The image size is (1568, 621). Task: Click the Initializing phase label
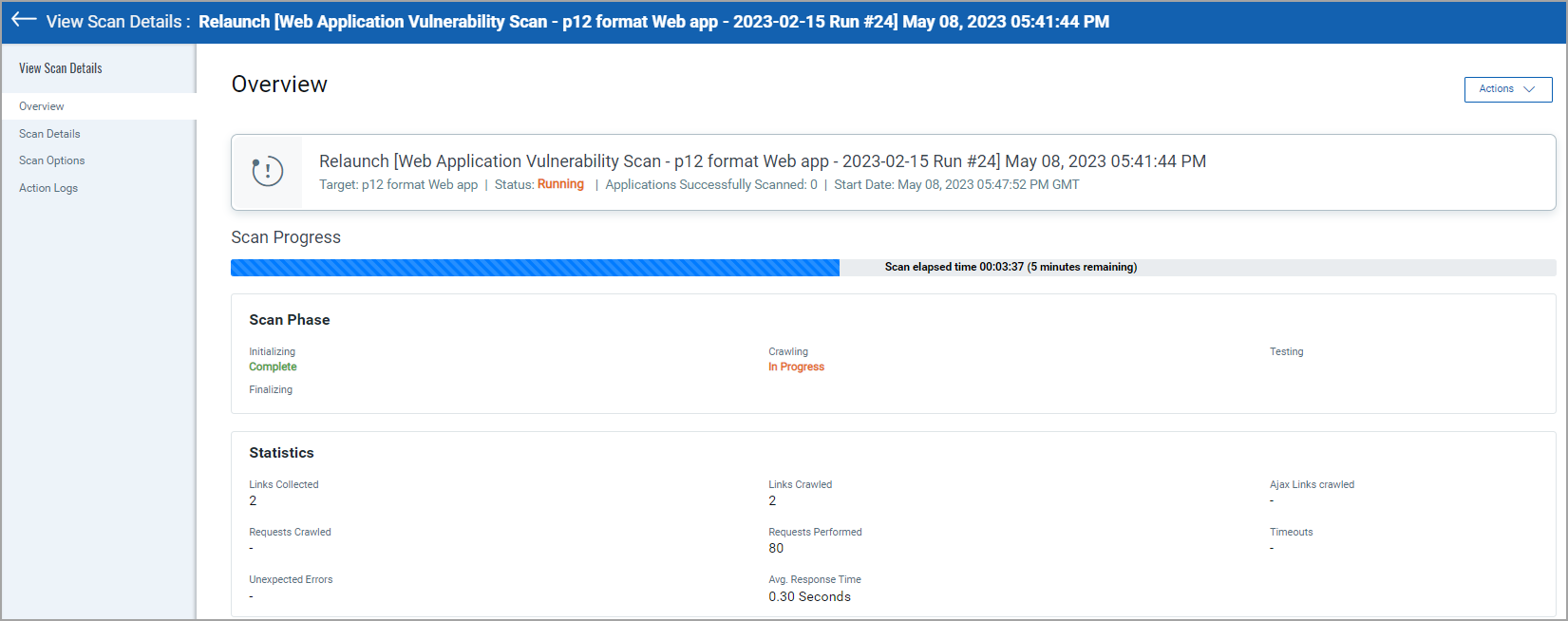pyautogui.click(x=273, y=351)
